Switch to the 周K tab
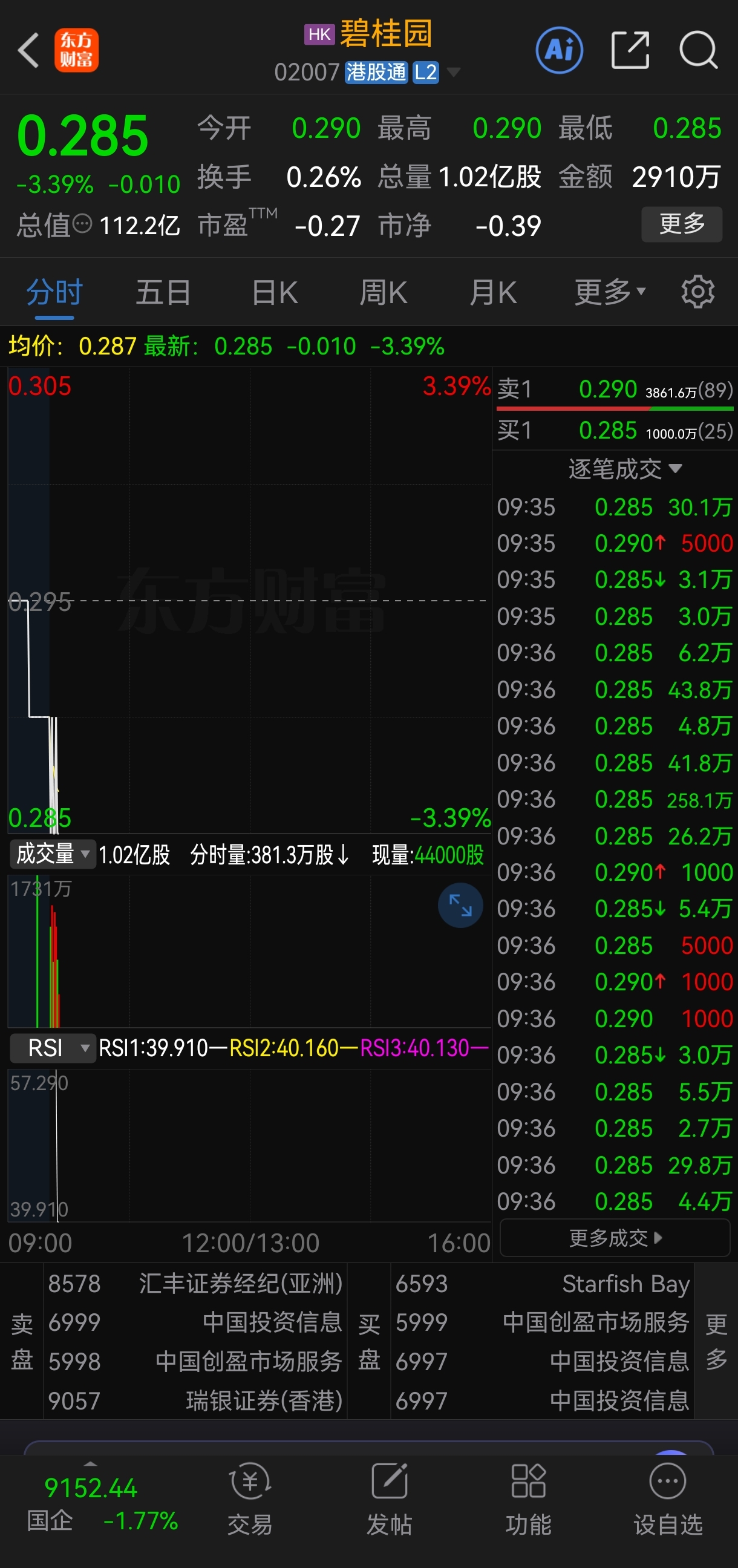This screenshot has width=738, height=1568. coord(383,292)
